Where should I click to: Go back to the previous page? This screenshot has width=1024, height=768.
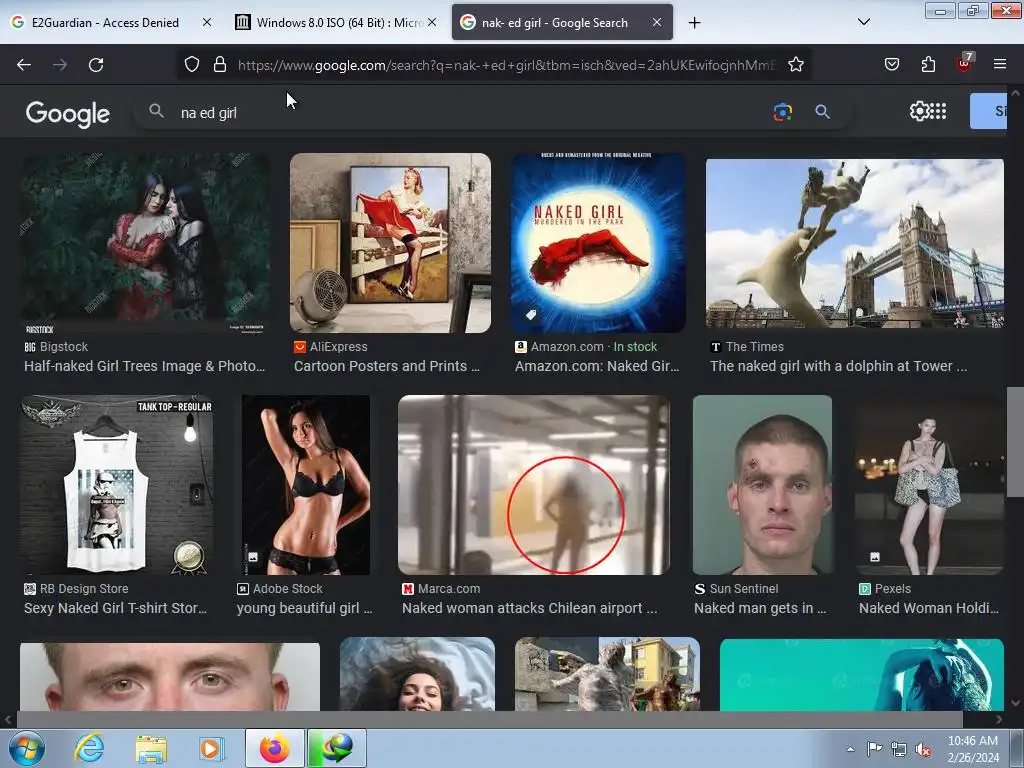(x=24, y=65)
